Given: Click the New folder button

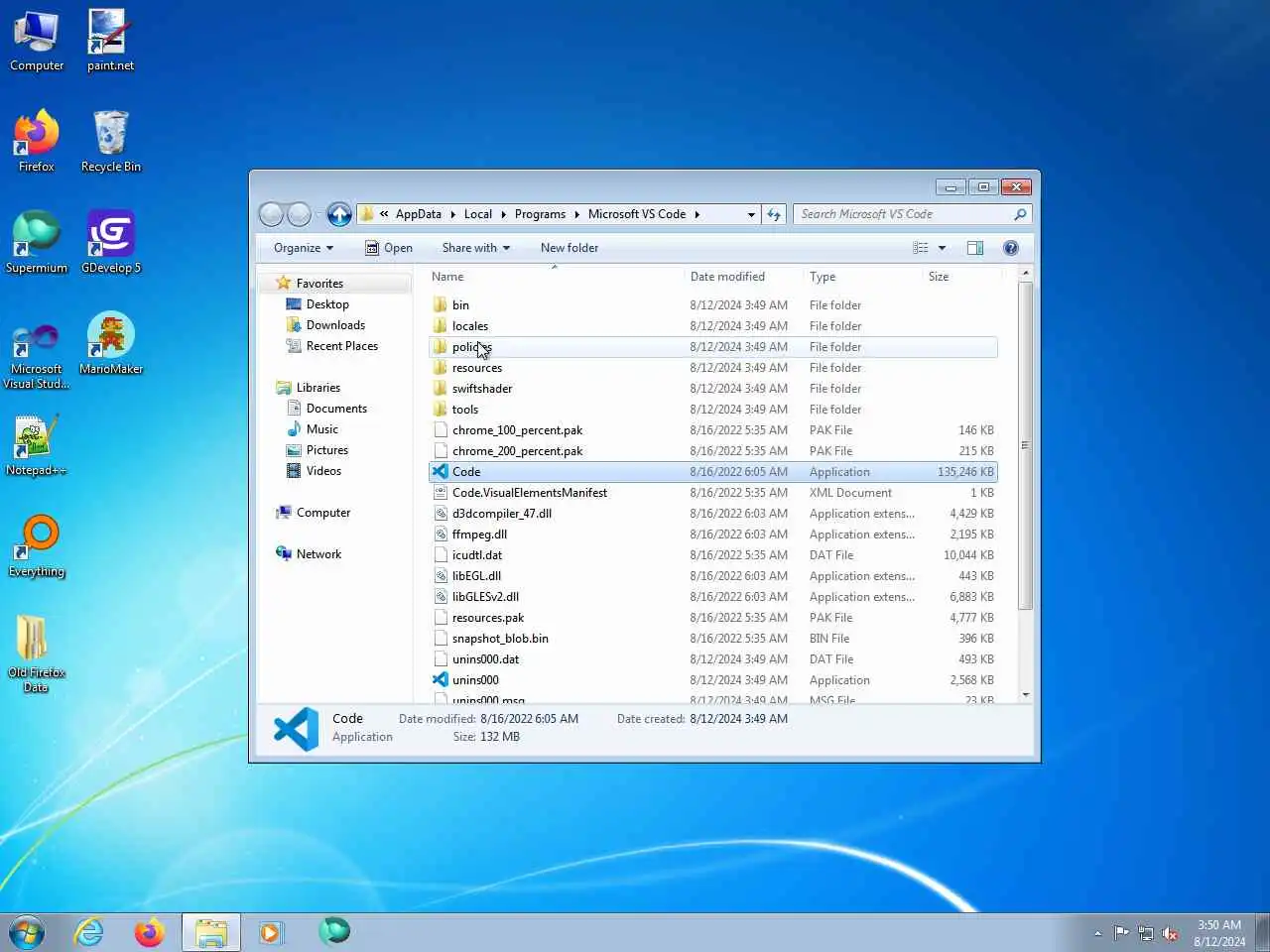Looking at the screenshot, I should (570, 248).
